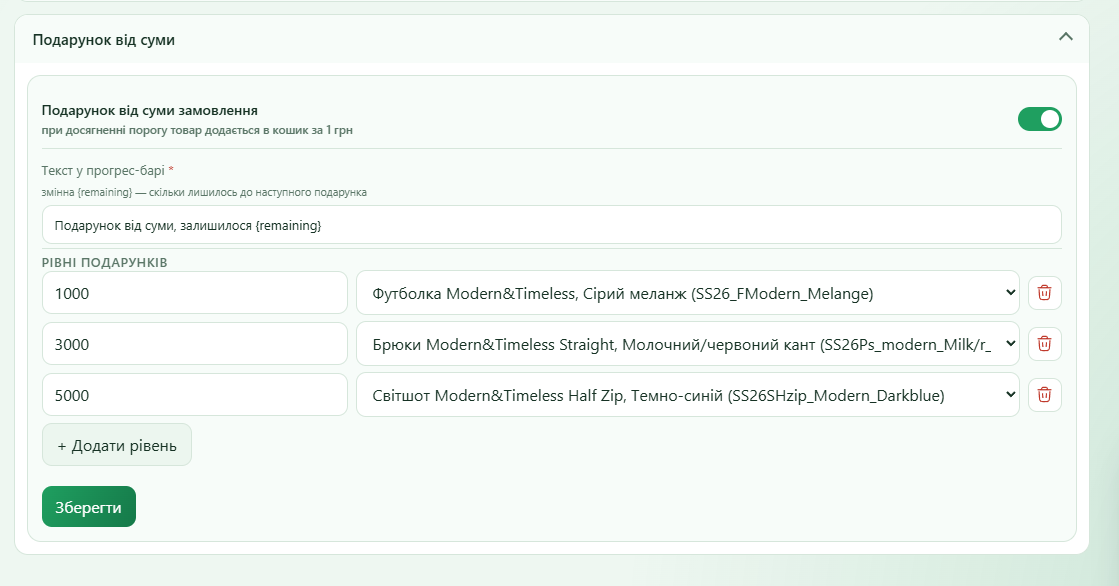The image size is (1119, 586).
Task: Save settings with 'Зберегти' button
Action: (88, 507)
